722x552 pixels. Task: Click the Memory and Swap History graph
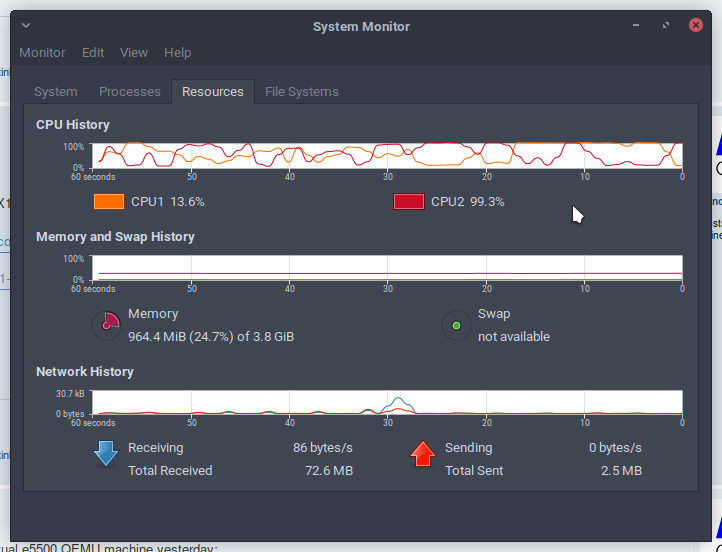[387, 267]
